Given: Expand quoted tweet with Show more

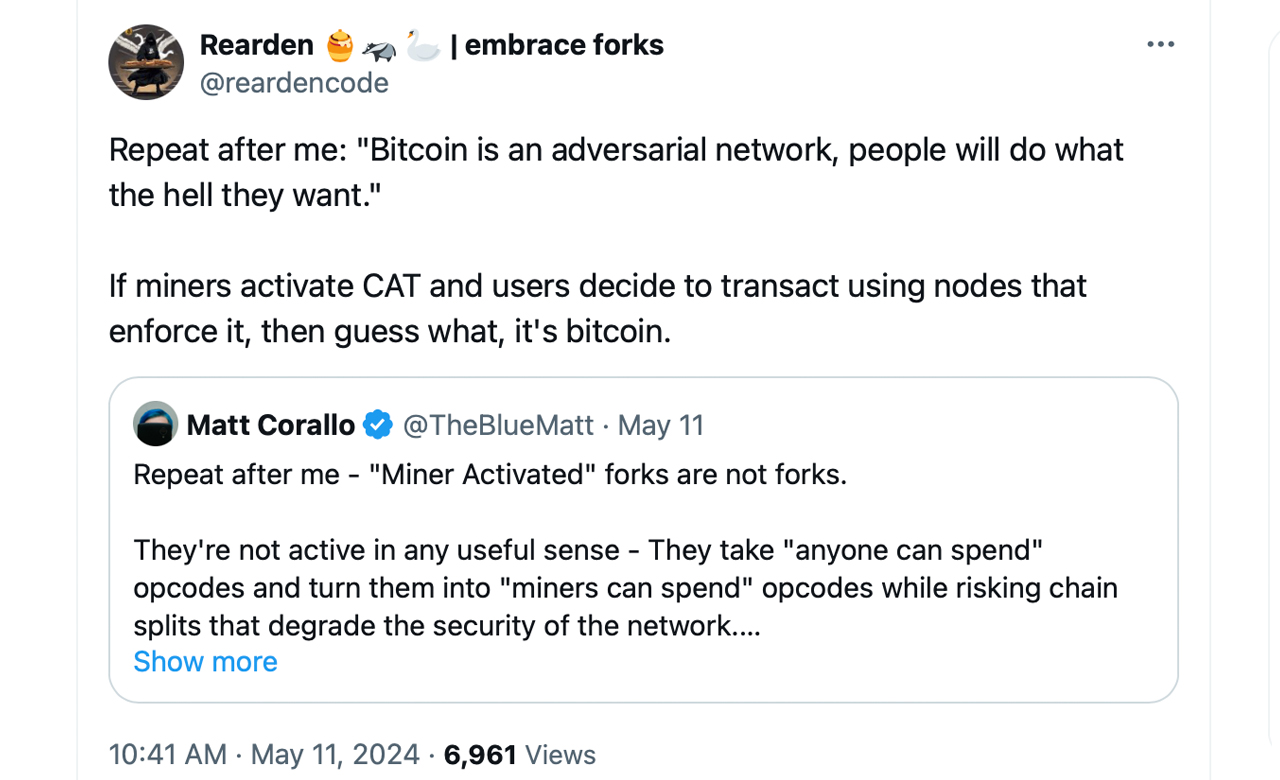Looking at the screenshot, I should tap(205, 661).
